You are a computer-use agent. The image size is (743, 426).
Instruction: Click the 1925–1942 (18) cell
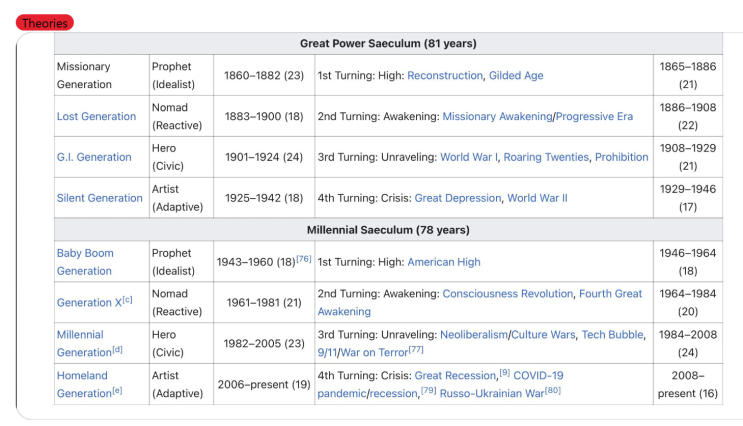264,198
